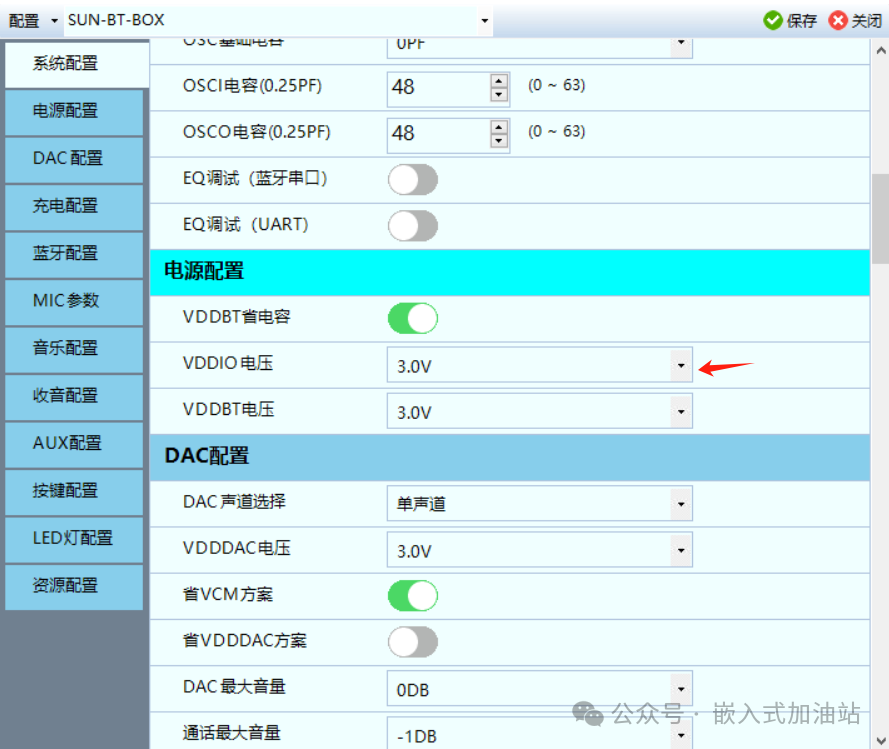
Task: Click the OSCI电容 value input field
Action: pos(439,88)
